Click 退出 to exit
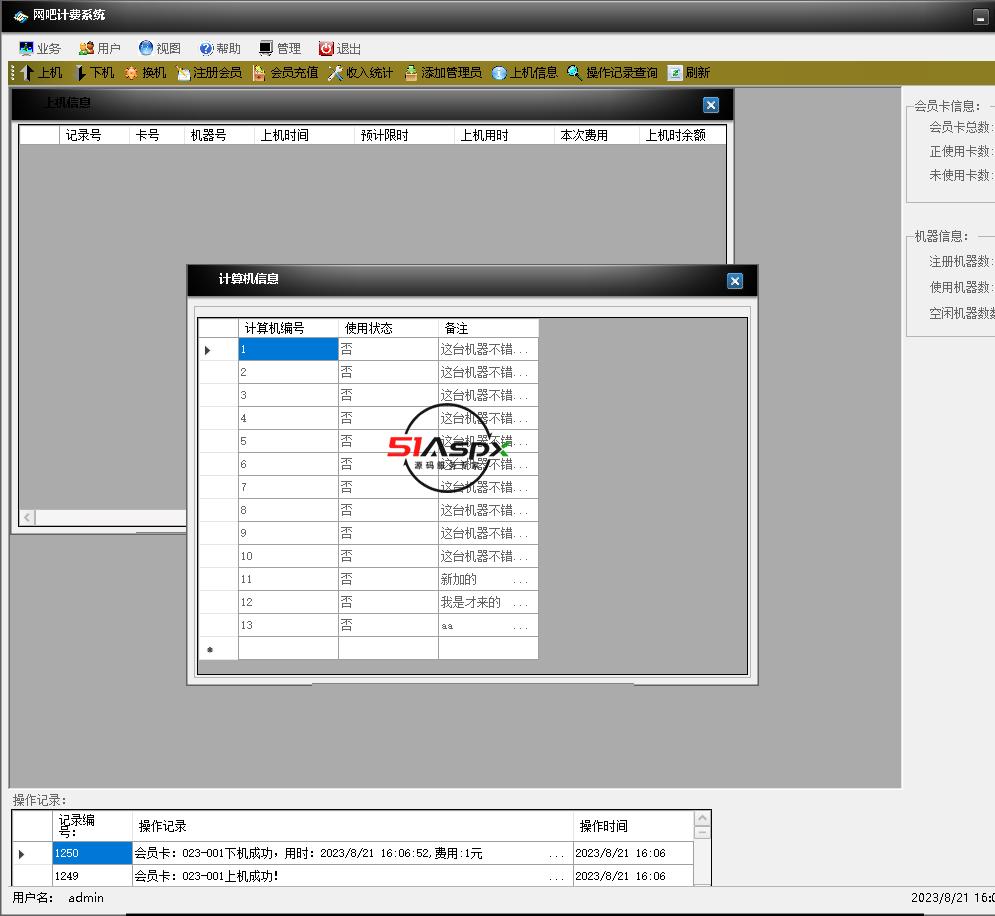 click(x=339, y=48)
